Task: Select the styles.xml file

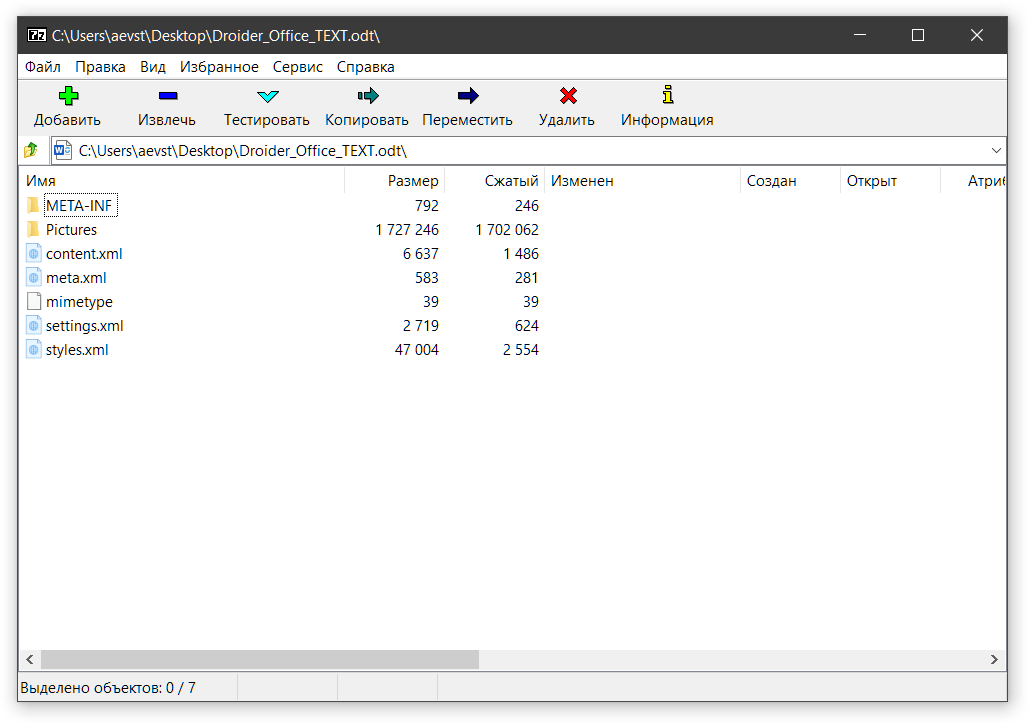Action: [x=77, y=350]
